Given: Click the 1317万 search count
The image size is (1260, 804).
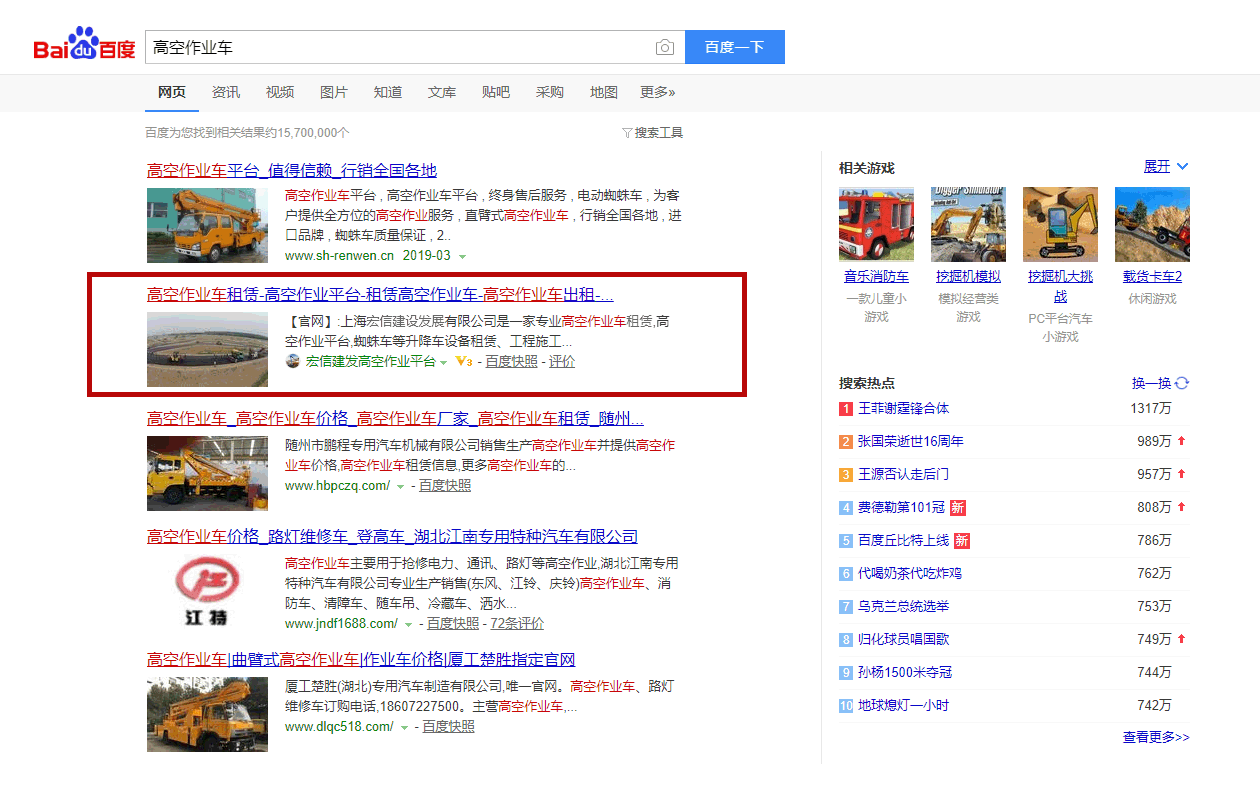Looking at the screenshot, I should pyautogui.click(x=1151, y=408).
